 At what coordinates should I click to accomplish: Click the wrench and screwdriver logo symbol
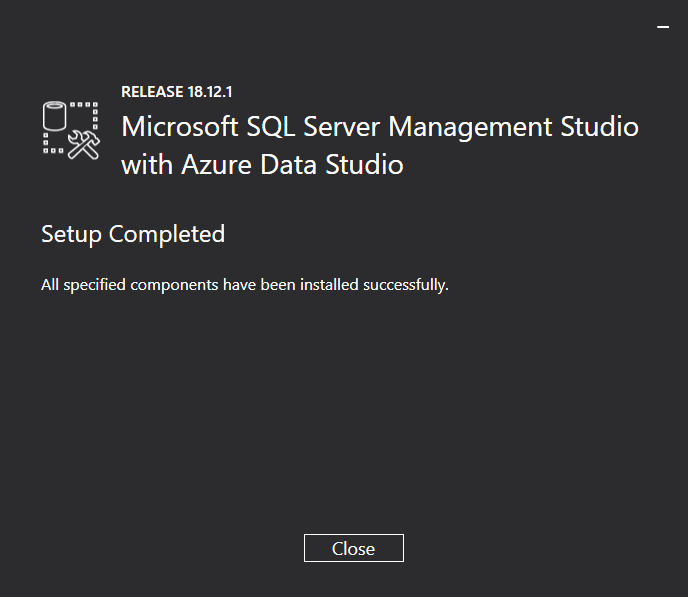pyautogui.click(x=84, y=147)
